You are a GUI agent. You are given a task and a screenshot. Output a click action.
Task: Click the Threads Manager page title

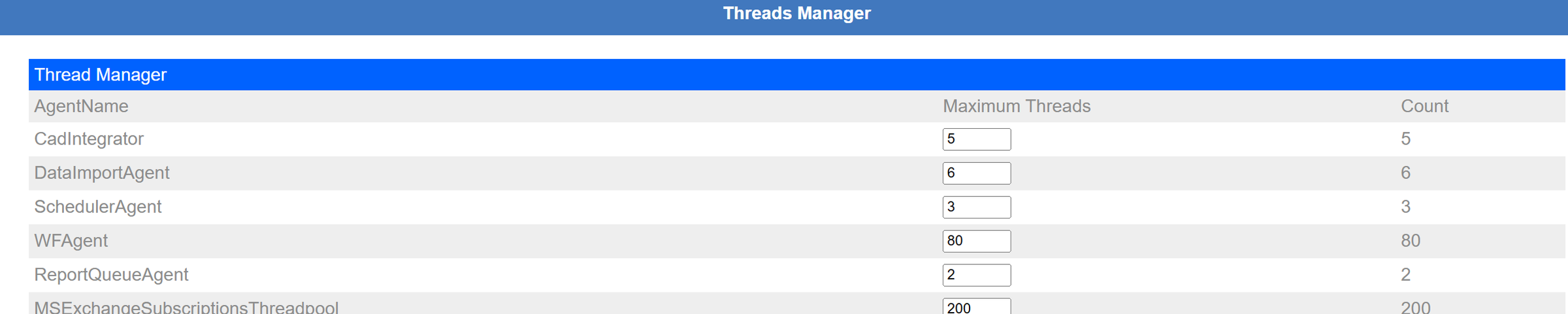coord(797,14)
